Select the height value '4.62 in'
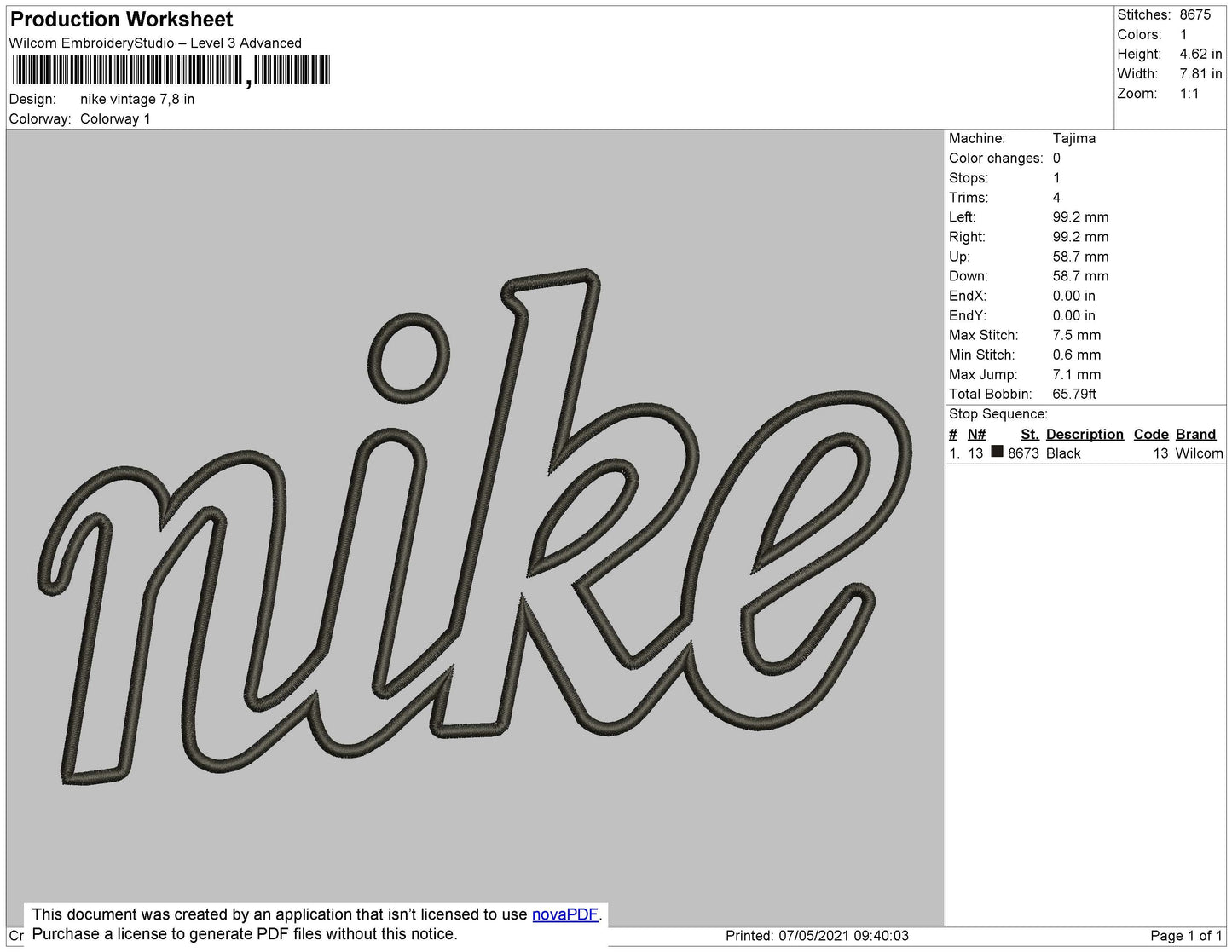1232x952 pixels. tap(1201, 54)
